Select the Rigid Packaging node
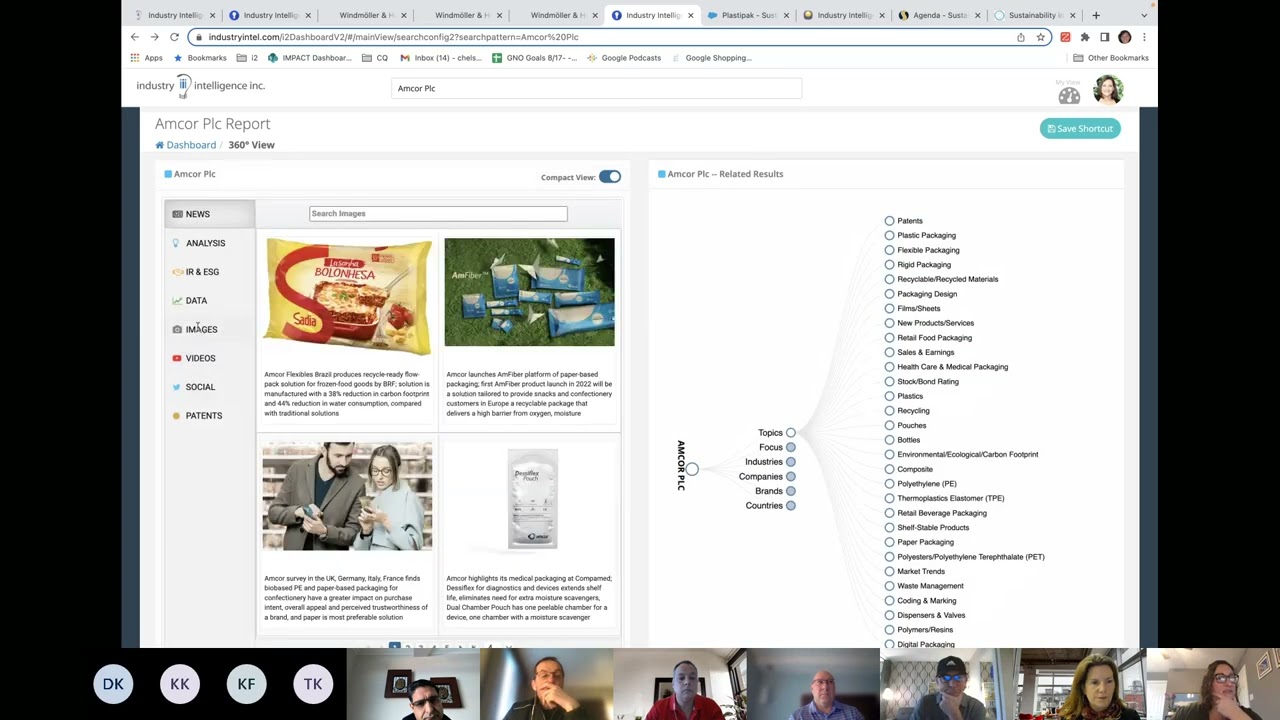 [889, 265]
